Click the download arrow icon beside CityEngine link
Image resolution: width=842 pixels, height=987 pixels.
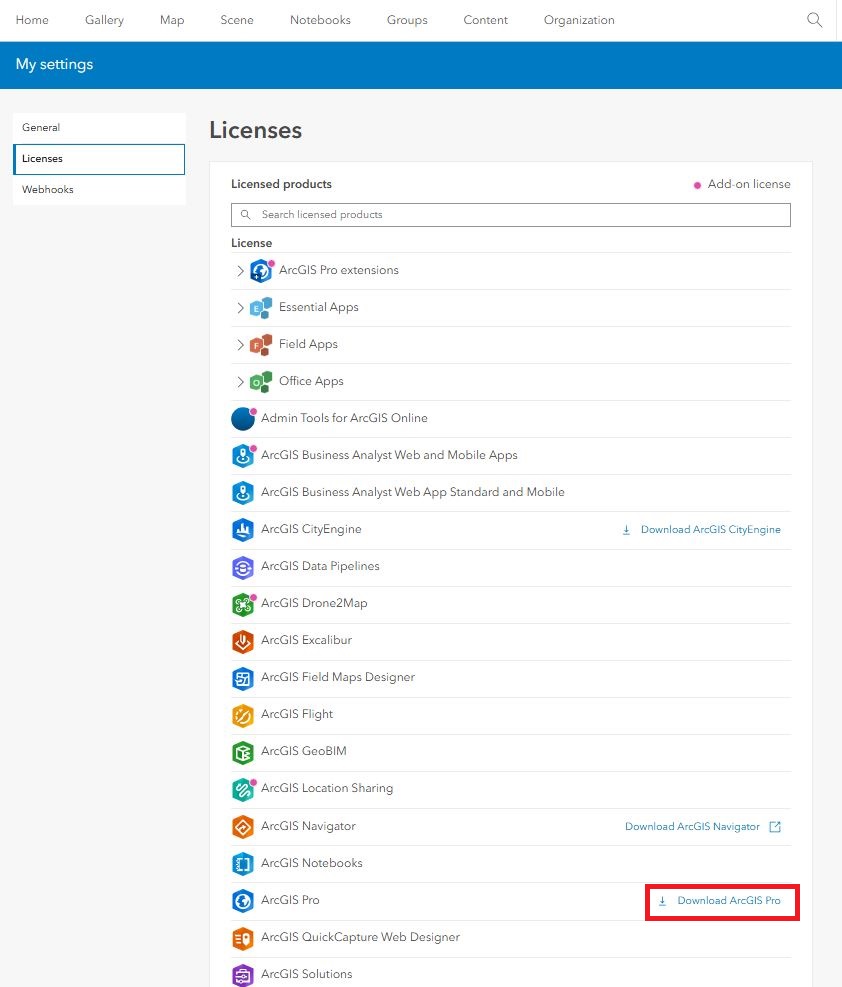[626, 530]
